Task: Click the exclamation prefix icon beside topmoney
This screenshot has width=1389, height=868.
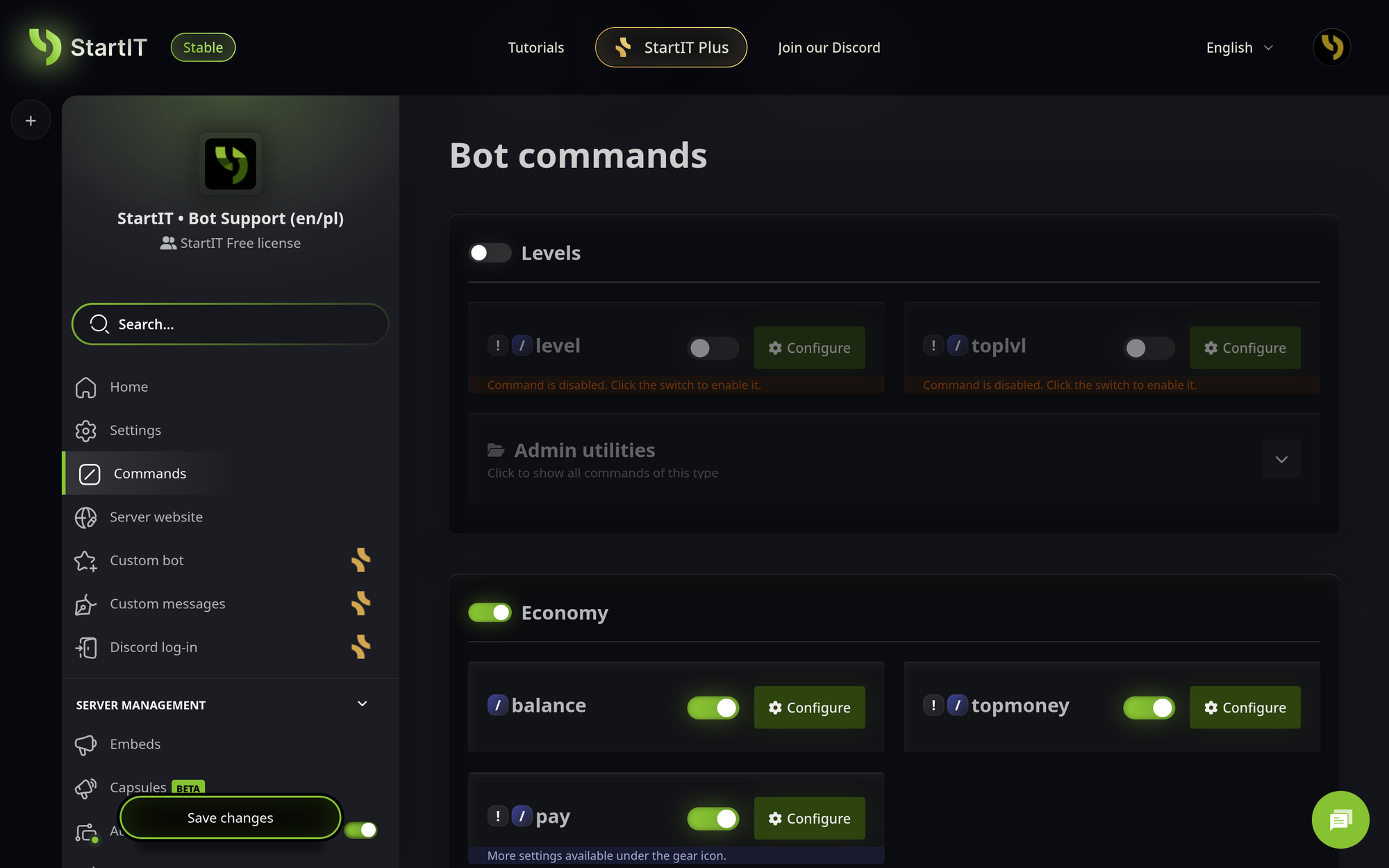Action: pos(933,706)
